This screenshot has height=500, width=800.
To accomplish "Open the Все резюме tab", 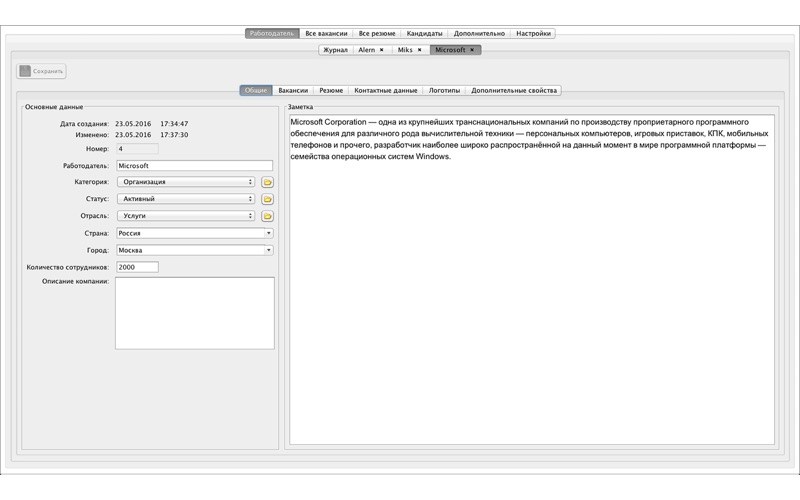I will [x=377, y=34].
